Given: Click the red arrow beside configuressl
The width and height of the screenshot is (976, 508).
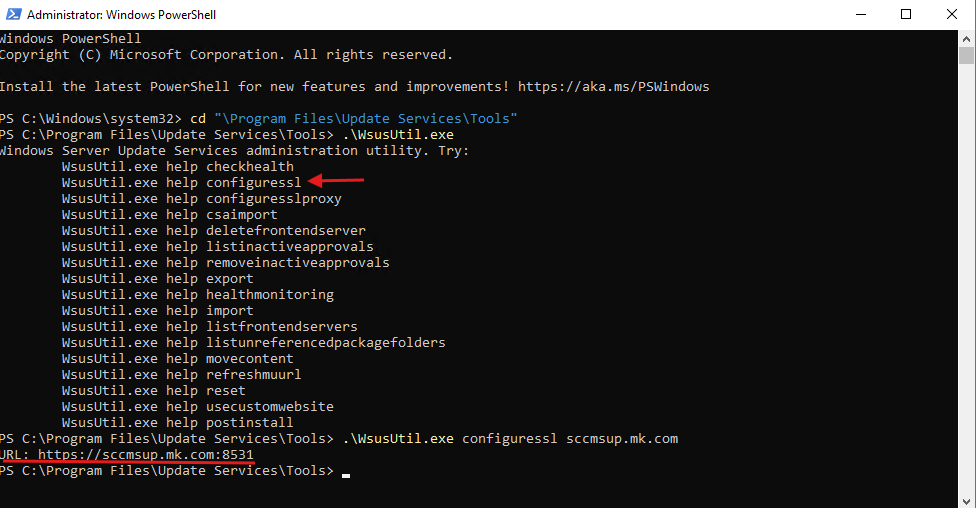Looking at the screenshot, I should tap(336, 181).
